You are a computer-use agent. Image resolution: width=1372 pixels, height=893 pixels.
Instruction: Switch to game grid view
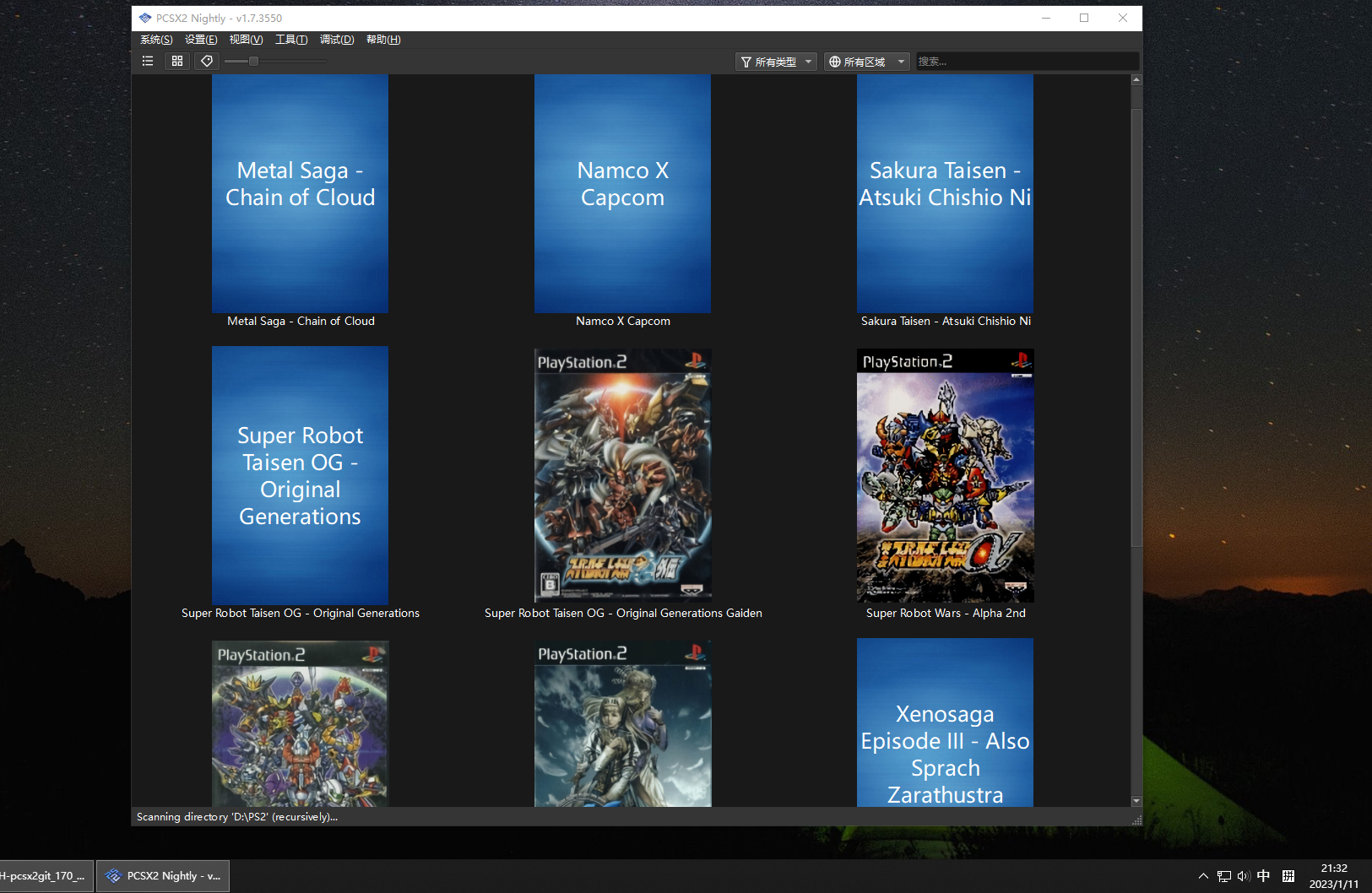(x=177, y=61)
